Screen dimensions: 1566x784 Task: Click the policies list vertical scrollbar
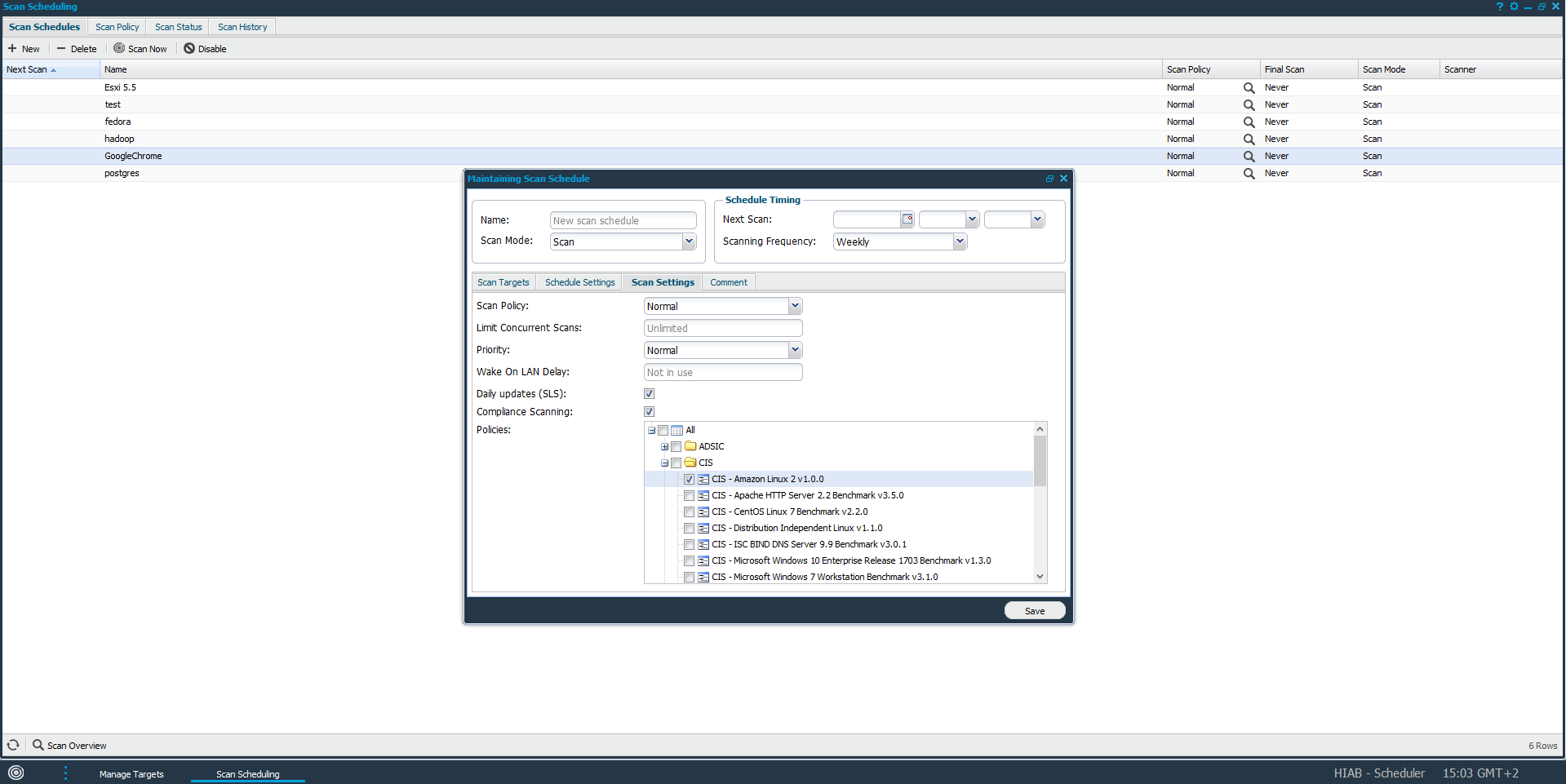click(x=1040, y=461)
